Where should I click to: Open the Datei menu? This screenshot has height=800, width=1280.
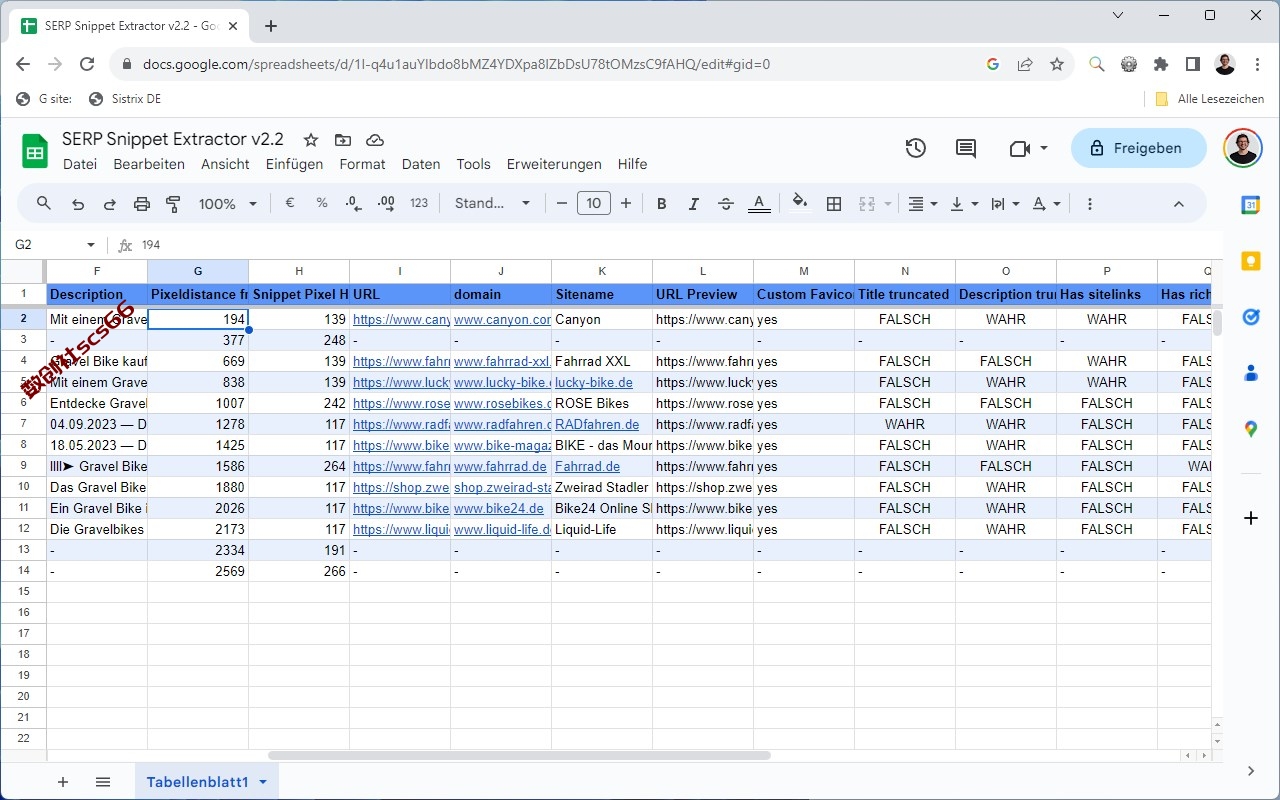click(x=80, y=164)
